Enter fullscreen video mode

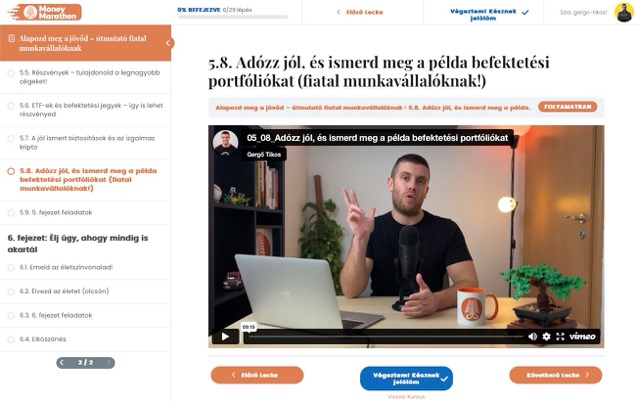tap(560, 336)
